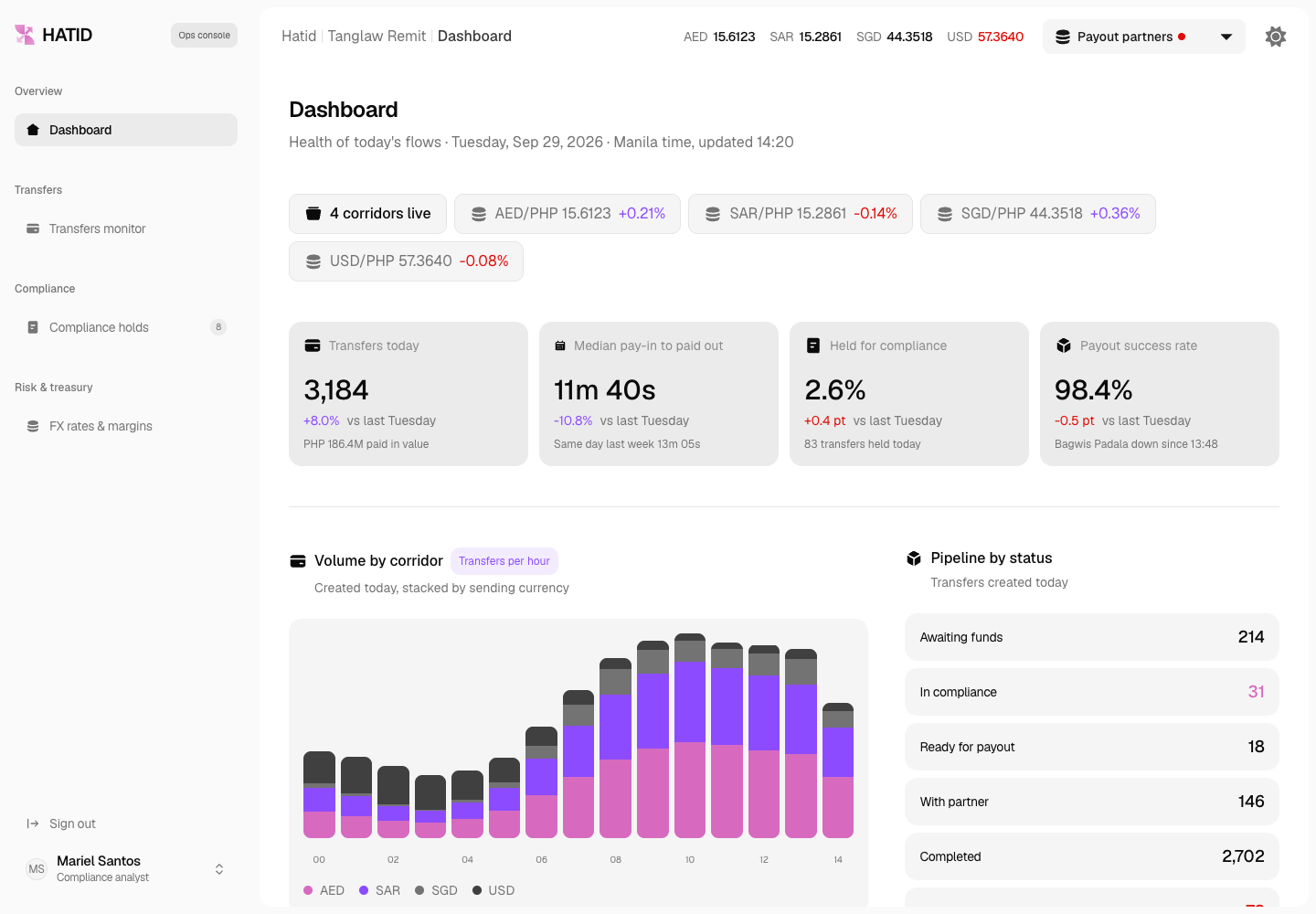Toggle the SAR legend series
Image resolution: width=1316 pixels, height=914 pixels.
tap(379, 890)
